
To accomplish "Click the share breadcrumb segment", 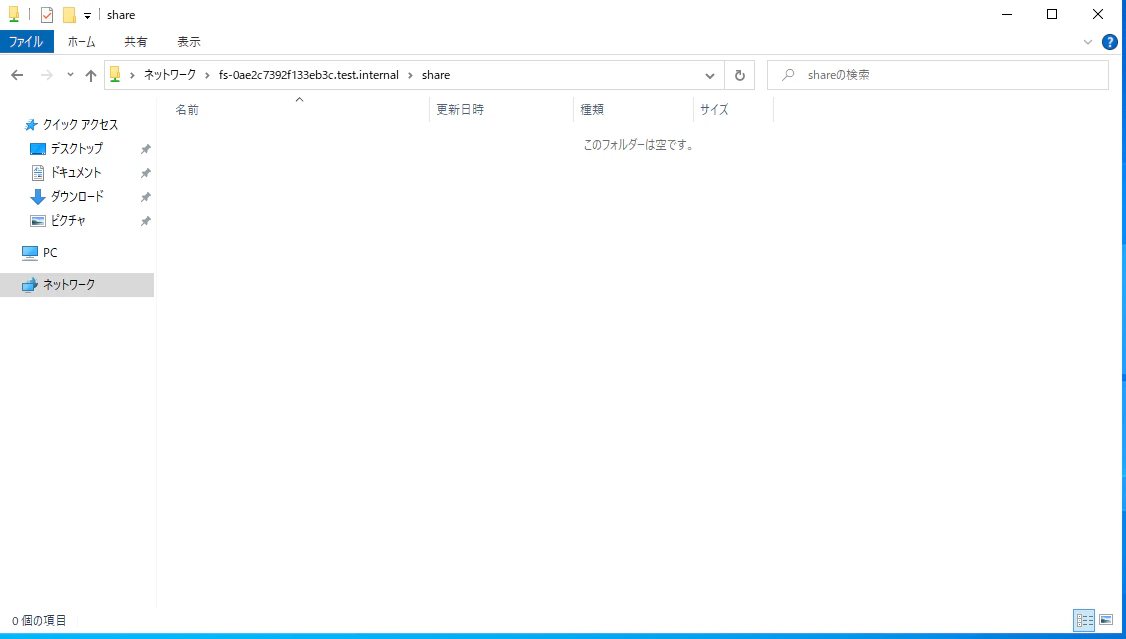I will 436,75.
